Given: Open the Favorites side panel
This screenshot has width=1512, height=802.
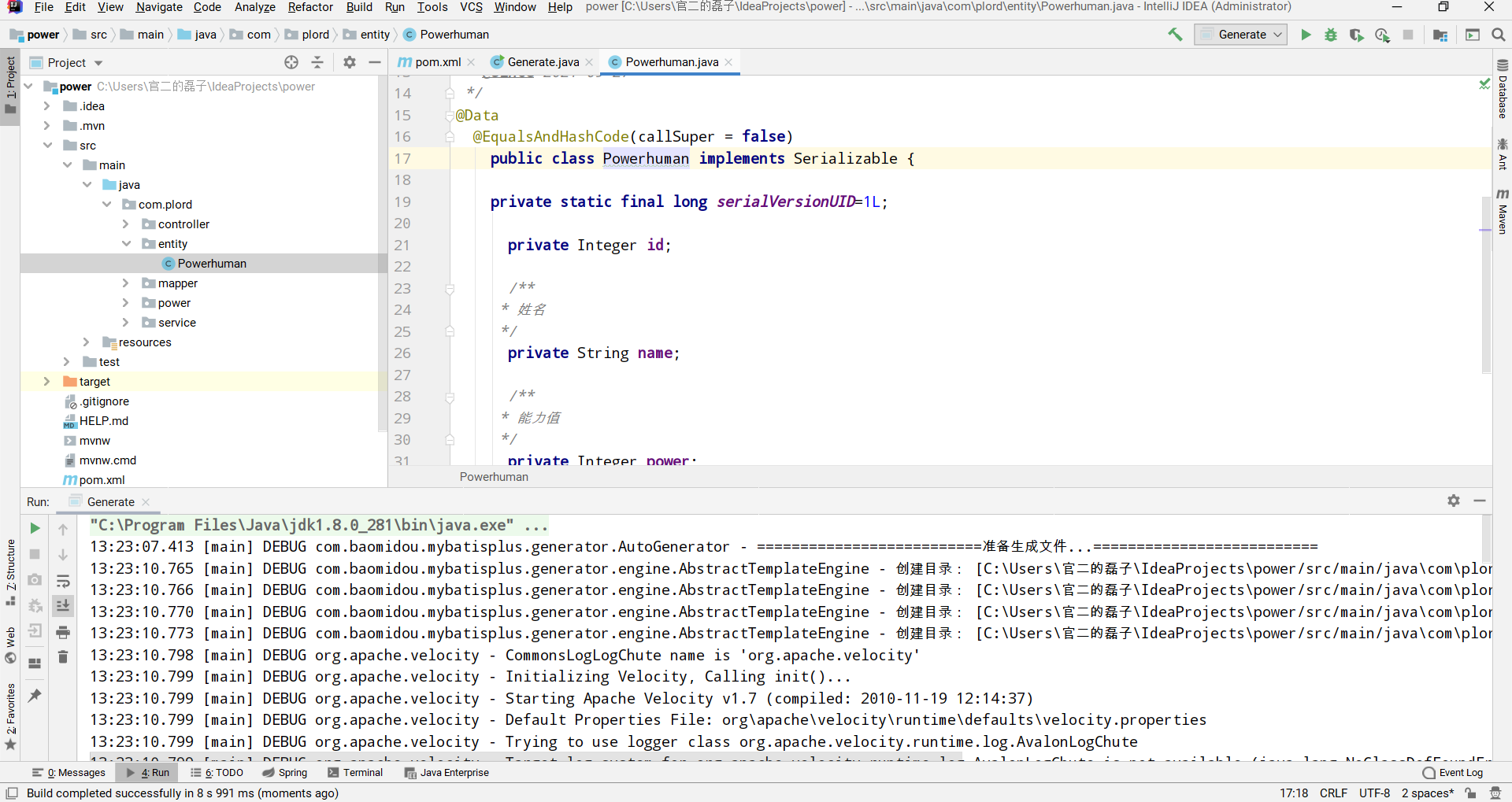Looking at the screenshot, I should pyautogui.click(x=10, y=717).
